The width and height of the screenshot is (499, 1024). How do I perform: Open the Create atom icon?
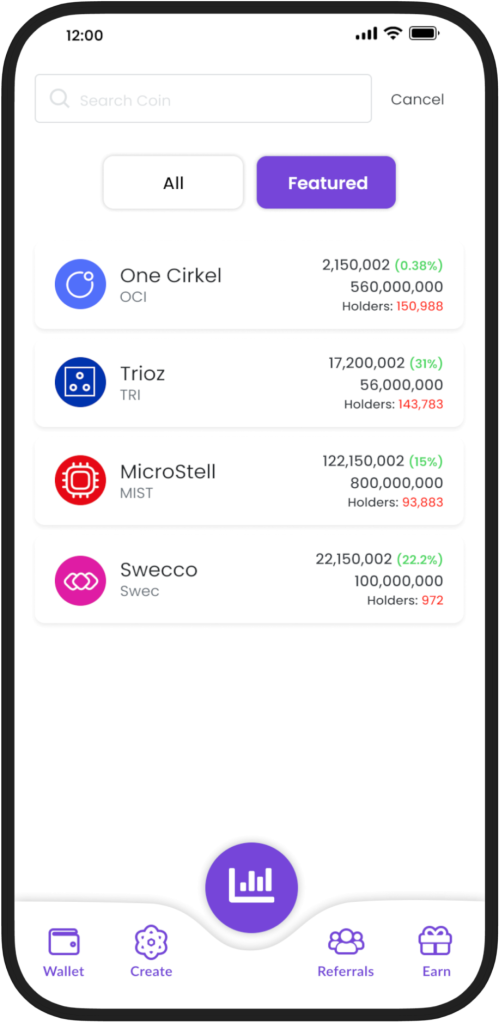pyautogui.click(x=151, y=942)
